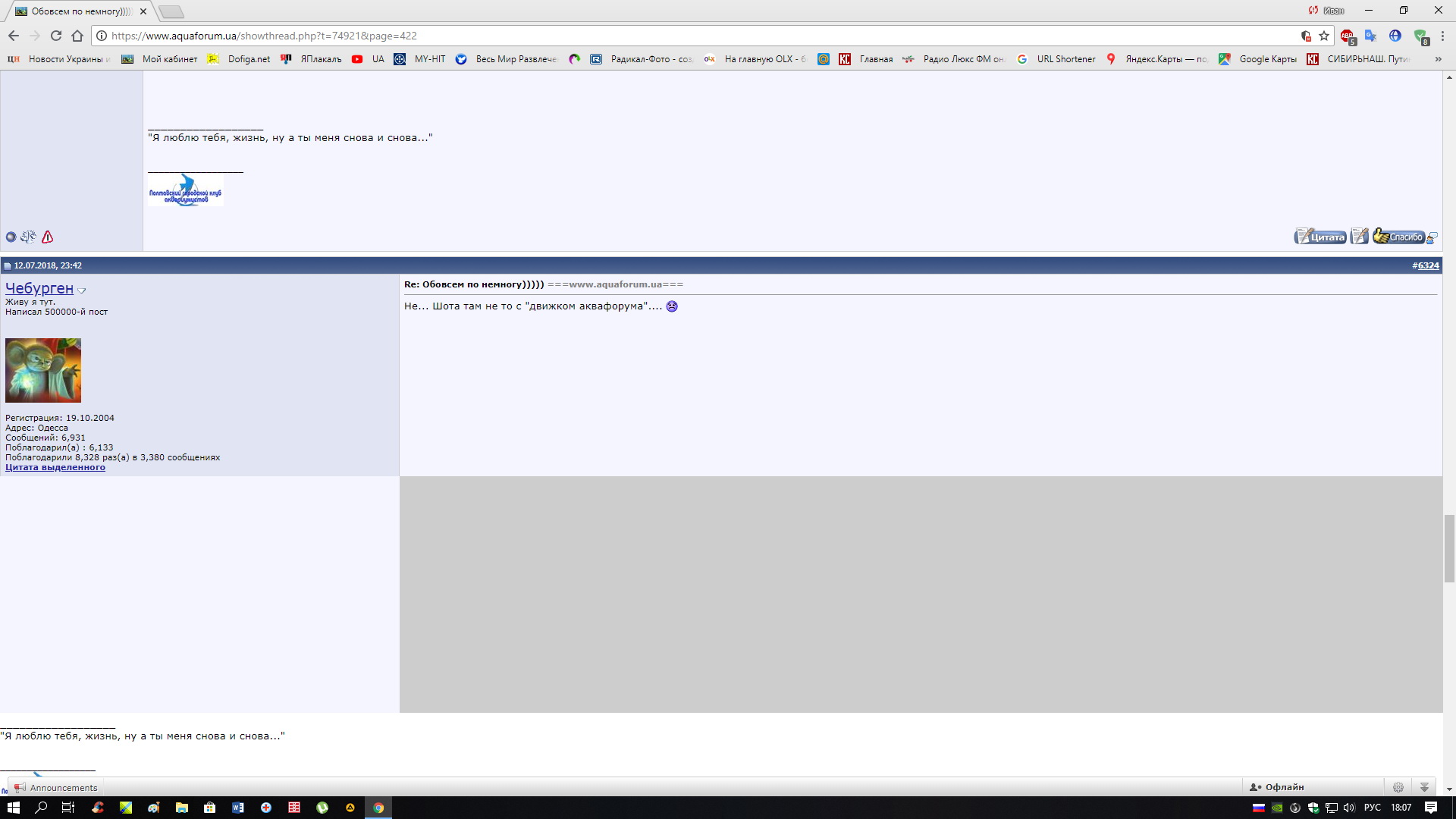Click Цитата выделенного link
Viewport: 1456px width, 819px height.
pos(55,467)
